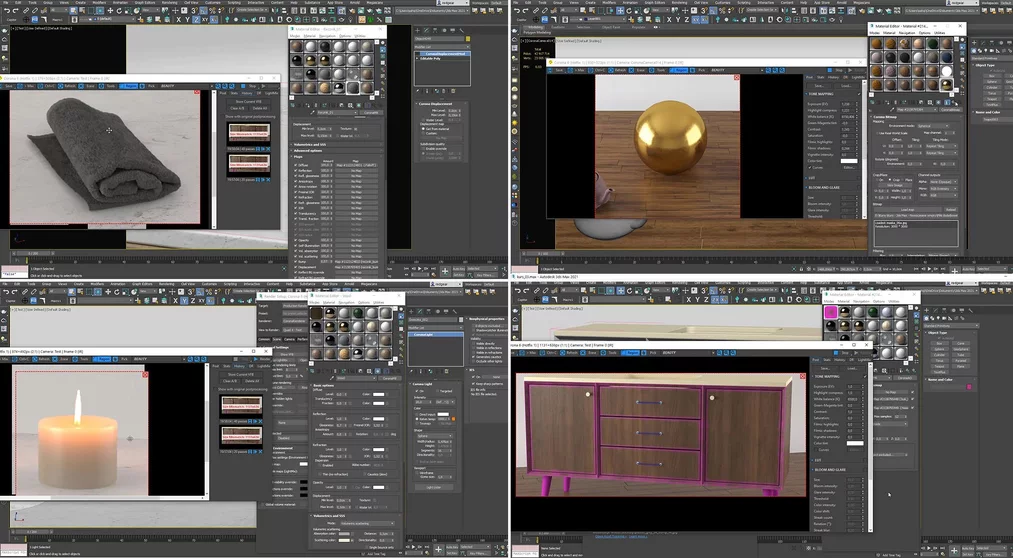Open Utilities menu in cabinet Material Editor
Screen dimensions: 1013x558
[x=893, y=302]
